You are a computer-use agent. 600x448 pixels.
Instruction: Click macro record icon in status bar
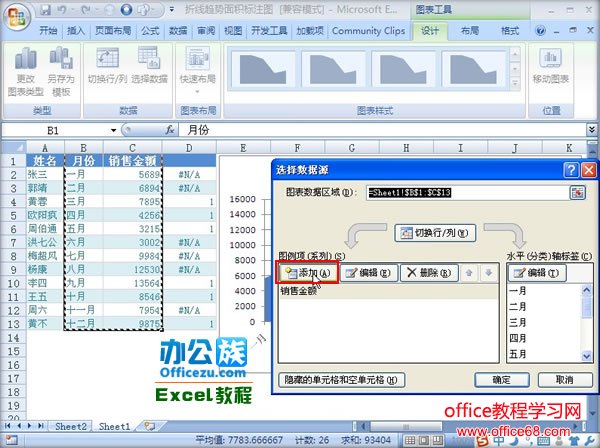(11, 440)
